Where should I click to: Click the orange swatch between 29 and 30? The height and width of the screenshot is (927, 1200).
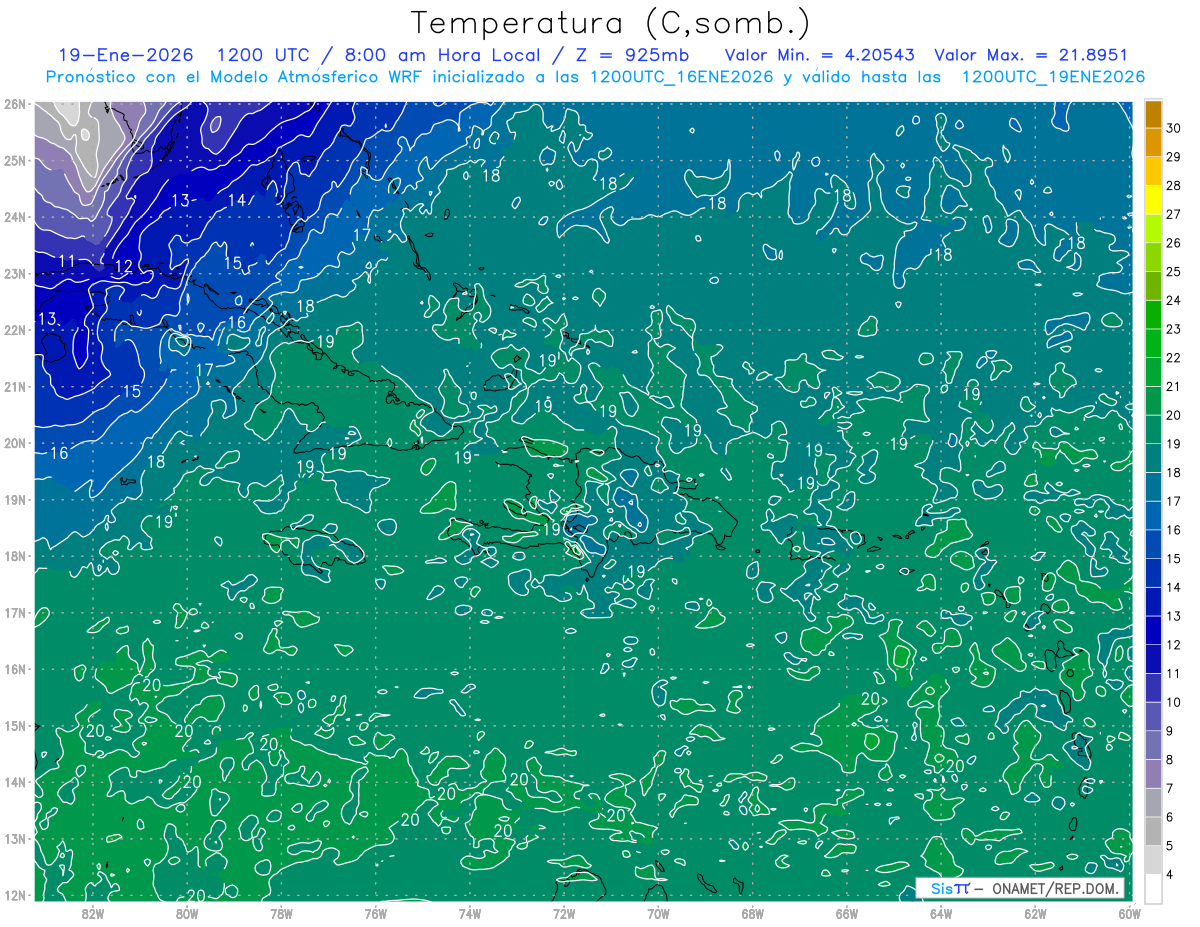(1154, 143)
